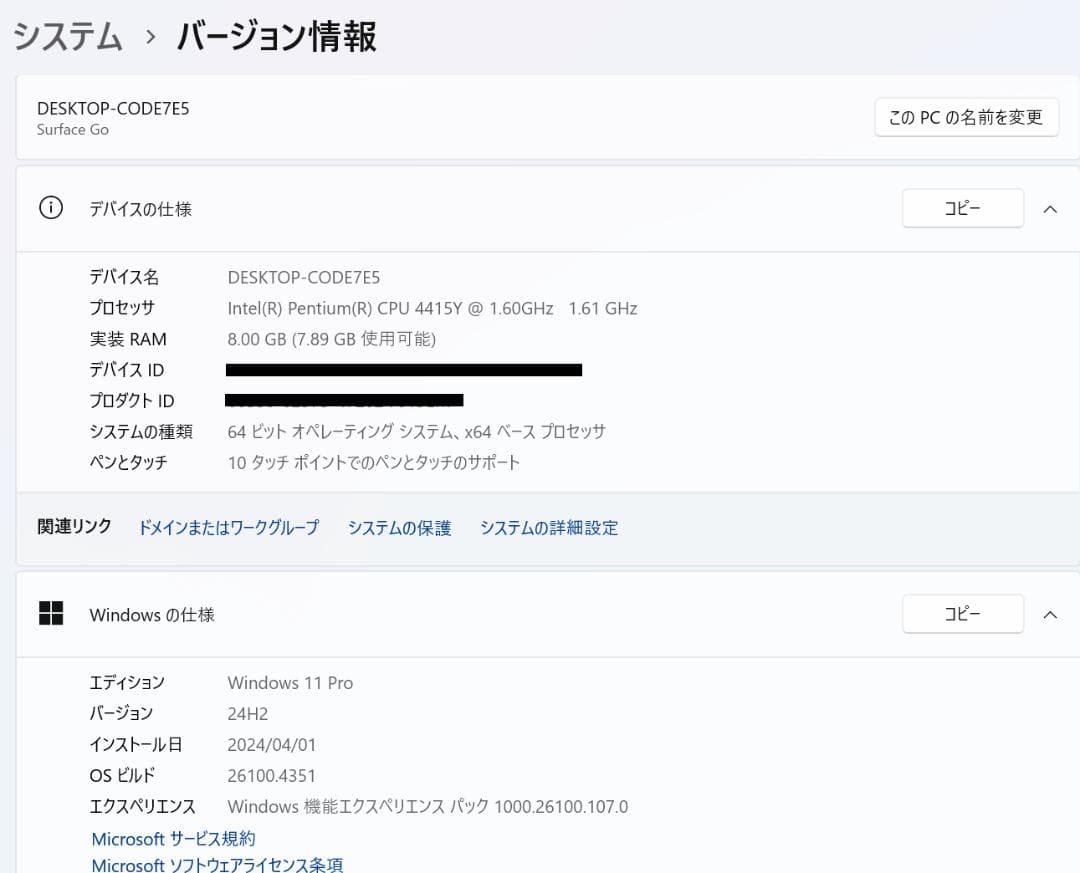Image resolution: width=1080 pixels, height=873 pixels.
Task: Open ドメインまたはワークグループ link
Action: (x=228, y=527)
